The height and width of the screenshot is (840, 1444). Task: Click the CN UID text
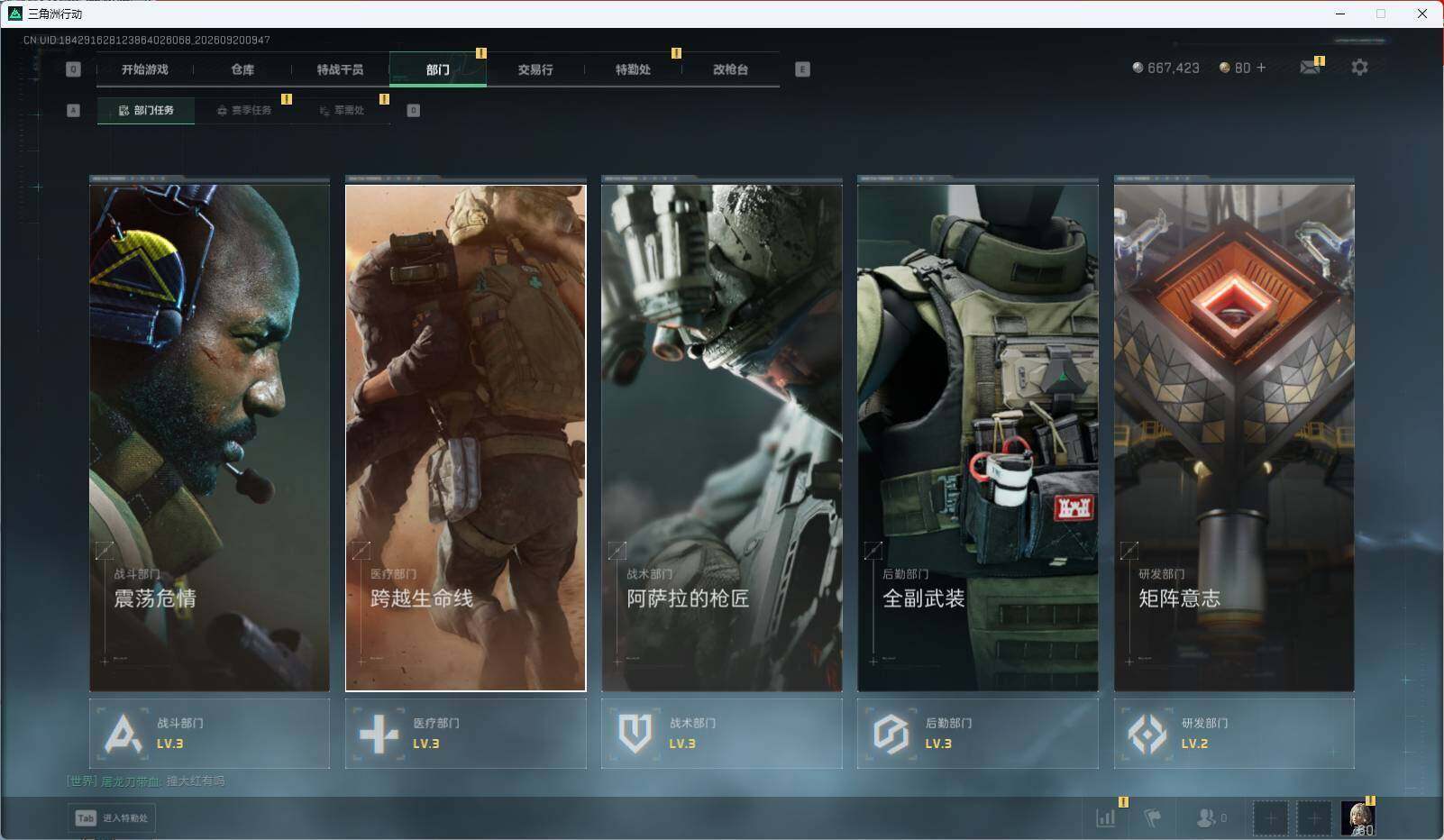[x=147, y=40]
